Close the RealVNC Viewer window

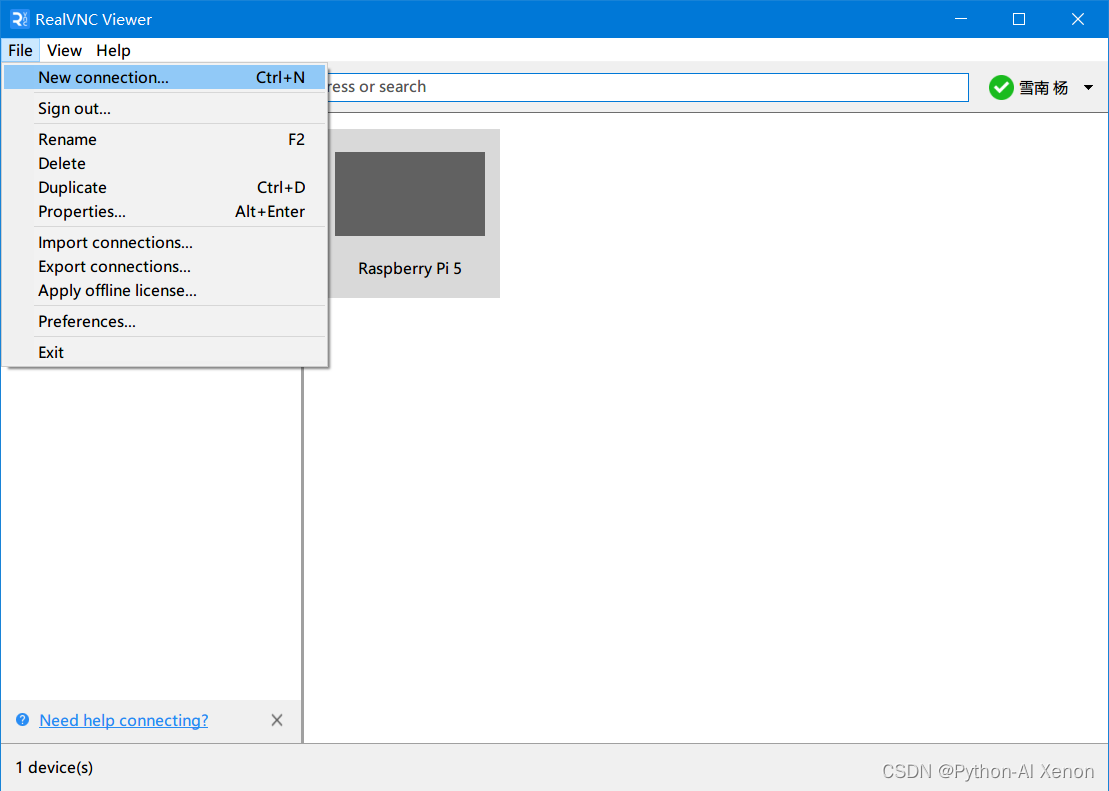[x=1078, y=19]
